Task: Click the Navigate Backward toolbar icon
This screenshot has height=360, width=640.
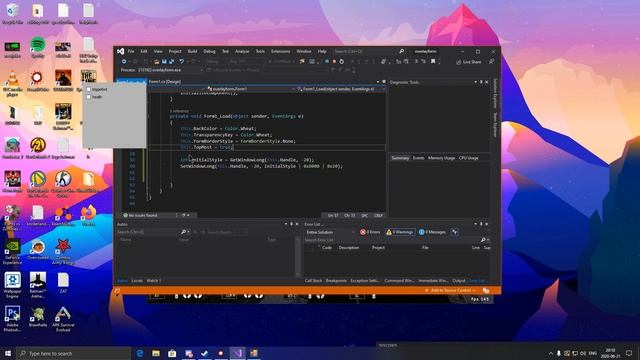Action: (x=124, y=62)
